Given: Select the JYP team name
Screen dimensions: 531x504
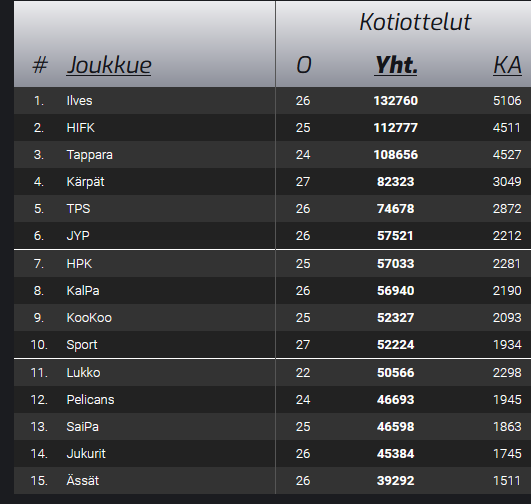Looking at the screenshot, I should 78,236.
